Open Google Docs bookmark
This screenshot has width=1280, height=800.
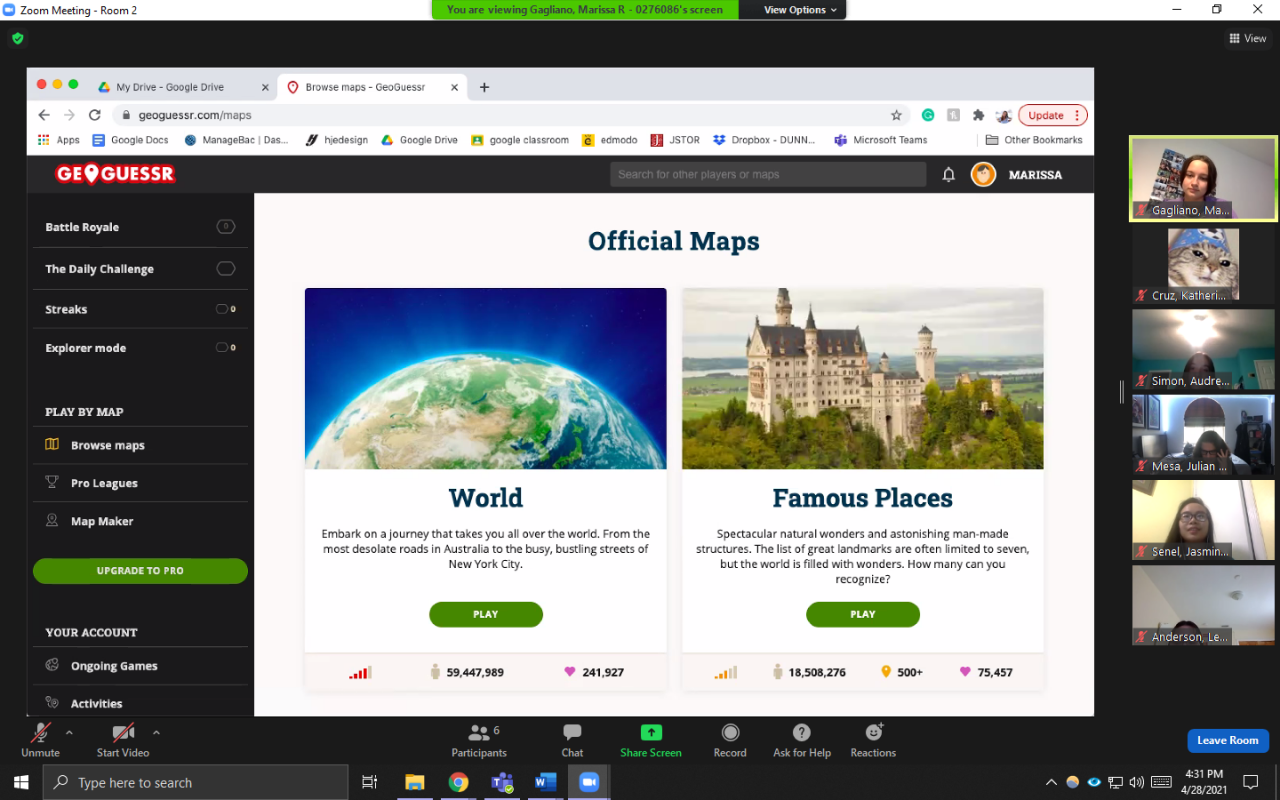[x=130, y=140]
